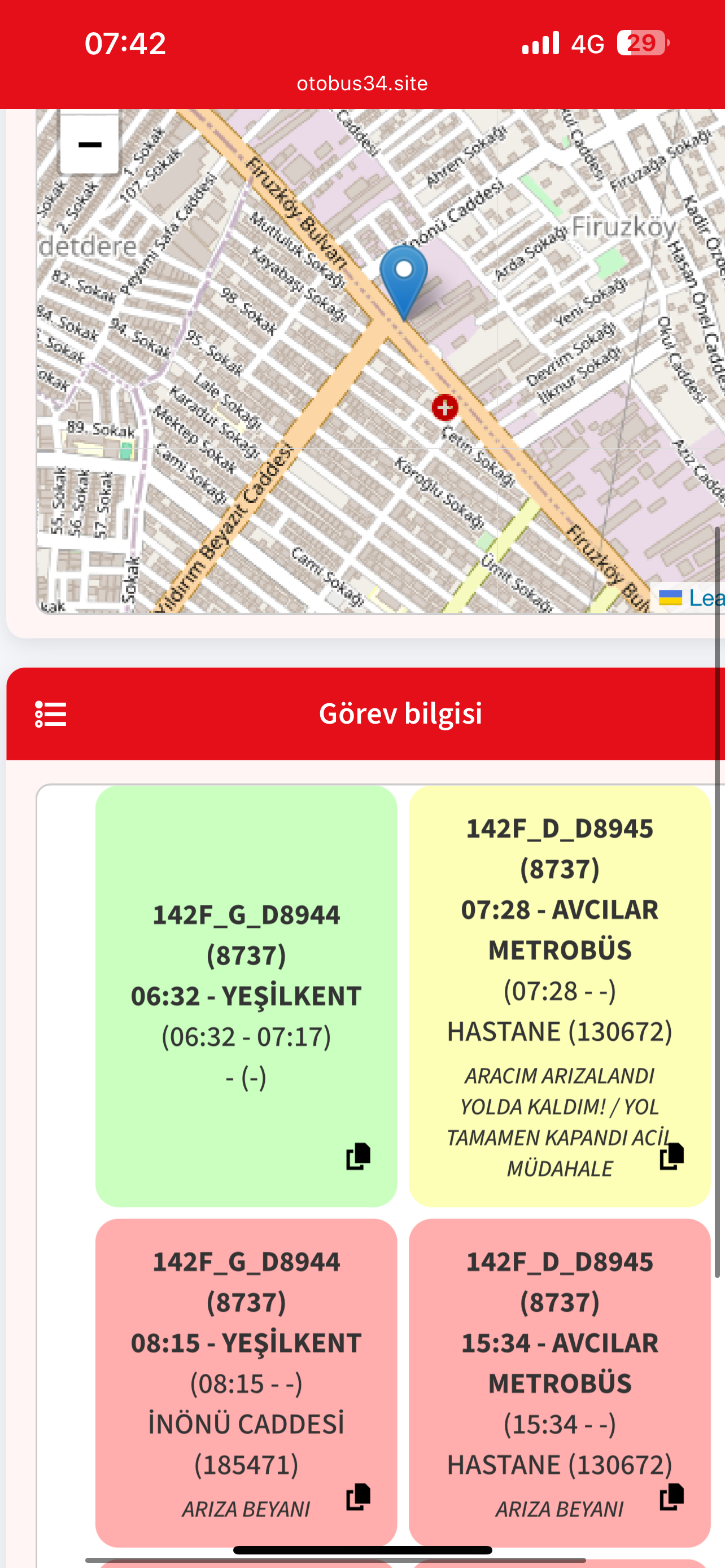Click ARIZA BEYANI text on 08:15 card
Viewport: 725px width, 1568px height.
tap(246, 1509)
